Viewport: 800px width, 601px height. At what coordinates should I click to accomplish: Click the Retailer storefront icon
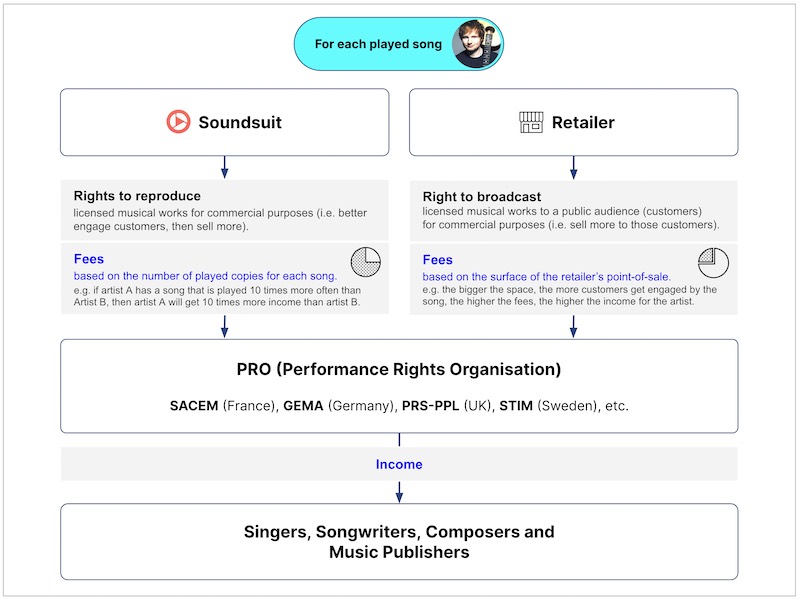(531, 122)
